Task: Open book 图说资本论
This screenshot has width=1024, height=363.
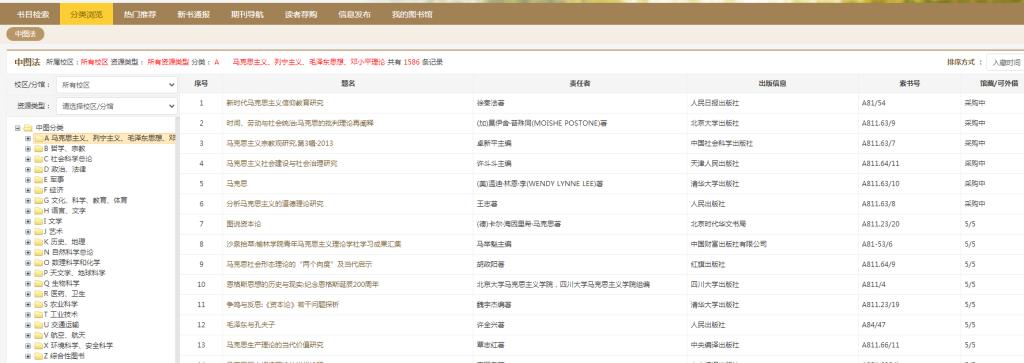Action: [244, 225]
